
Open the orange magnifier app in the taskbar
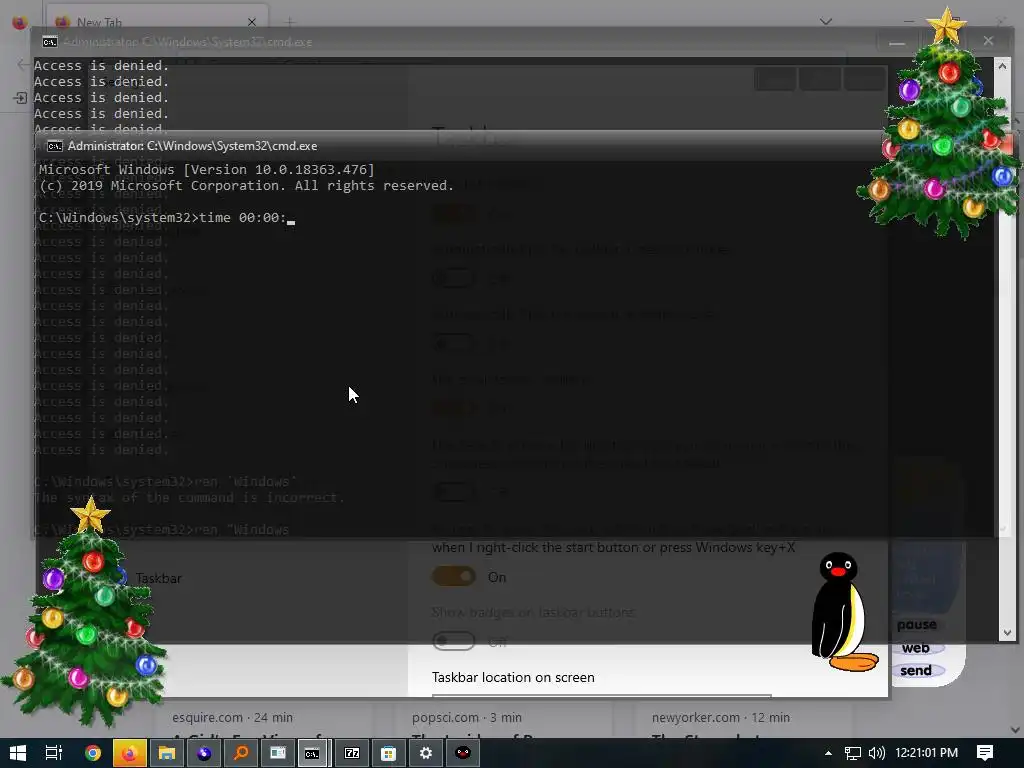pos(241,753)
